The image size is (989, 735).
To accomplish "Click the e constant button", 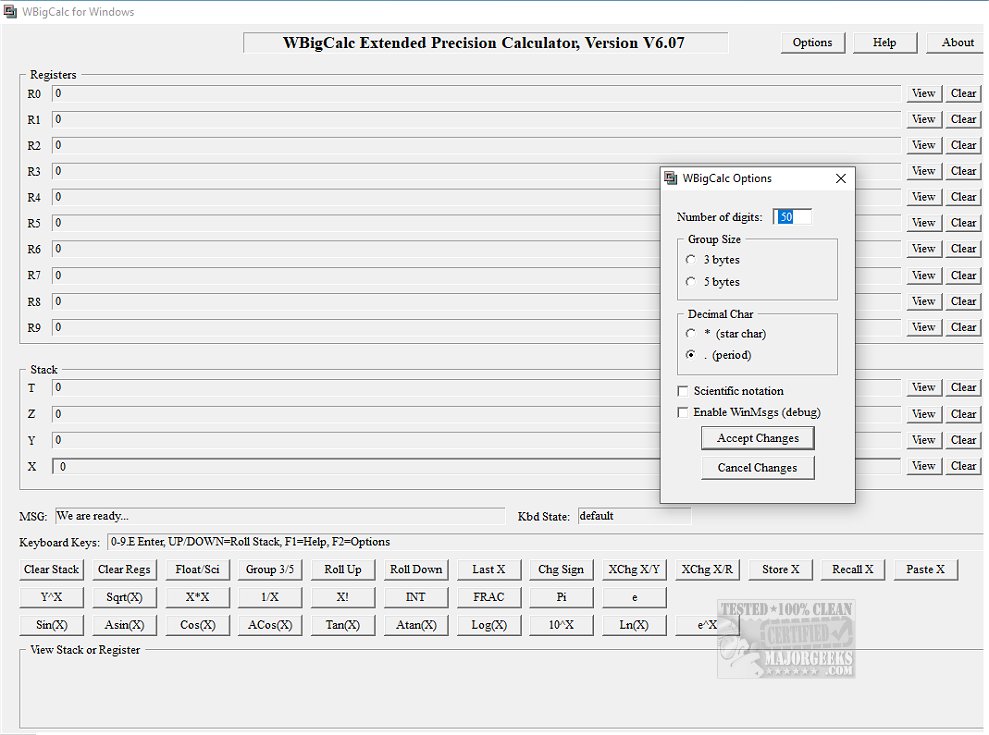I will tap(634, 597).
